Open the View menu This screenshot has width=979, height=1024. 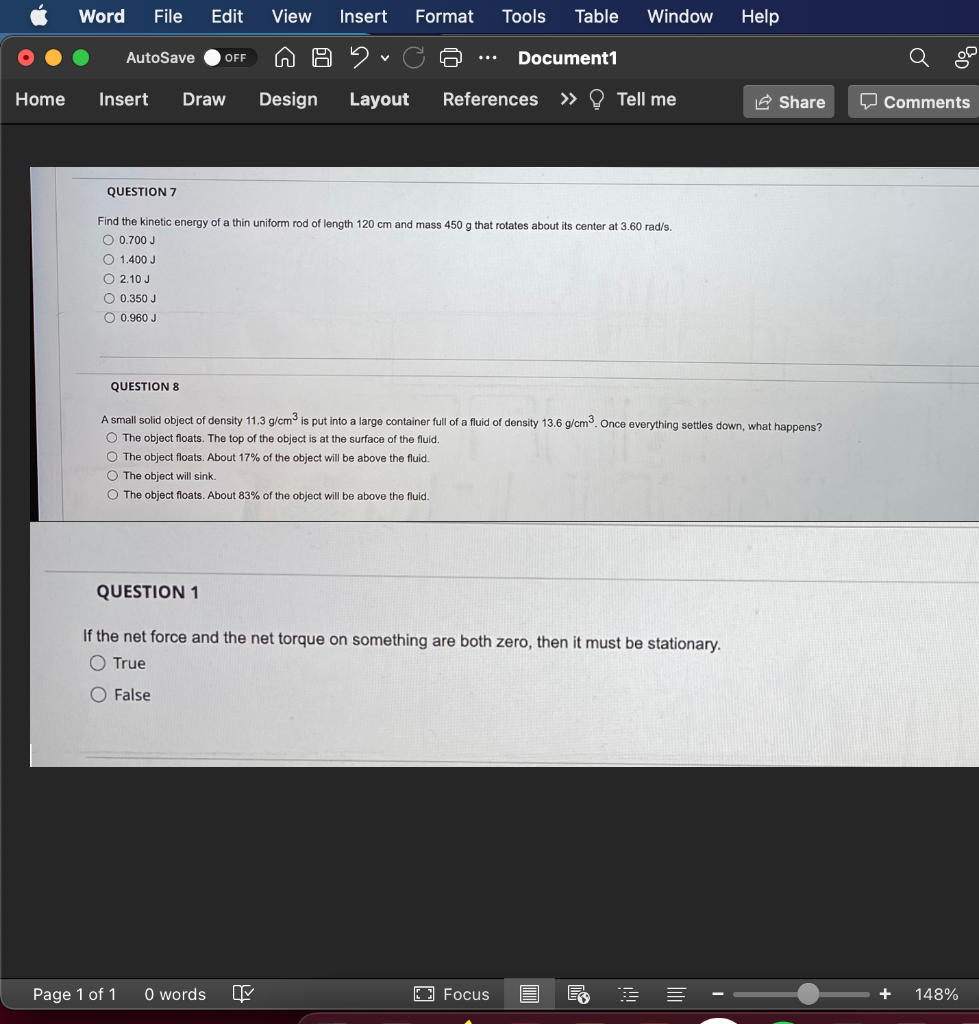click(291, 16)
